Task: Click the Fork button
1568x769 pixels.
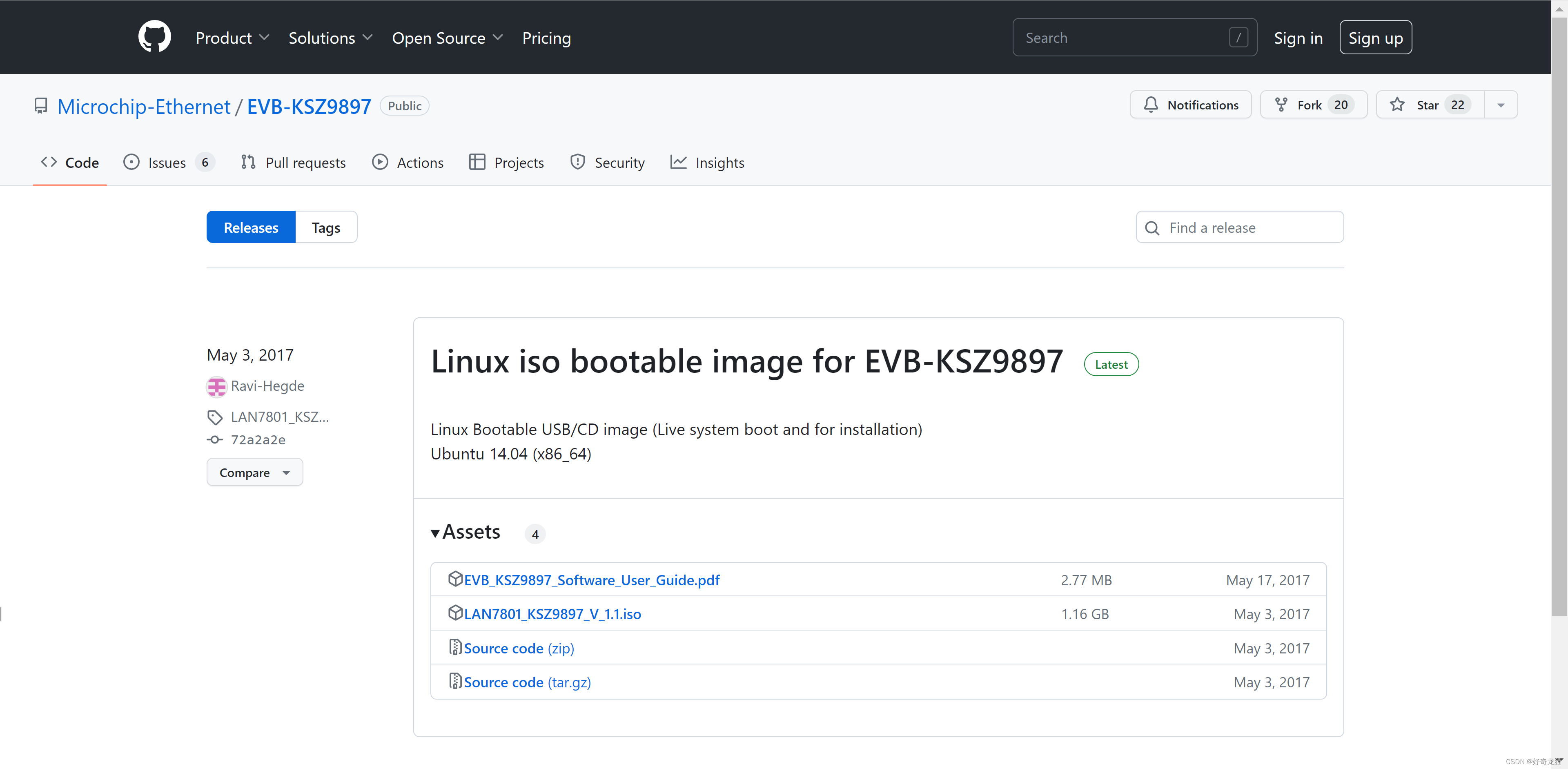Action: [x=1313, y=105]
